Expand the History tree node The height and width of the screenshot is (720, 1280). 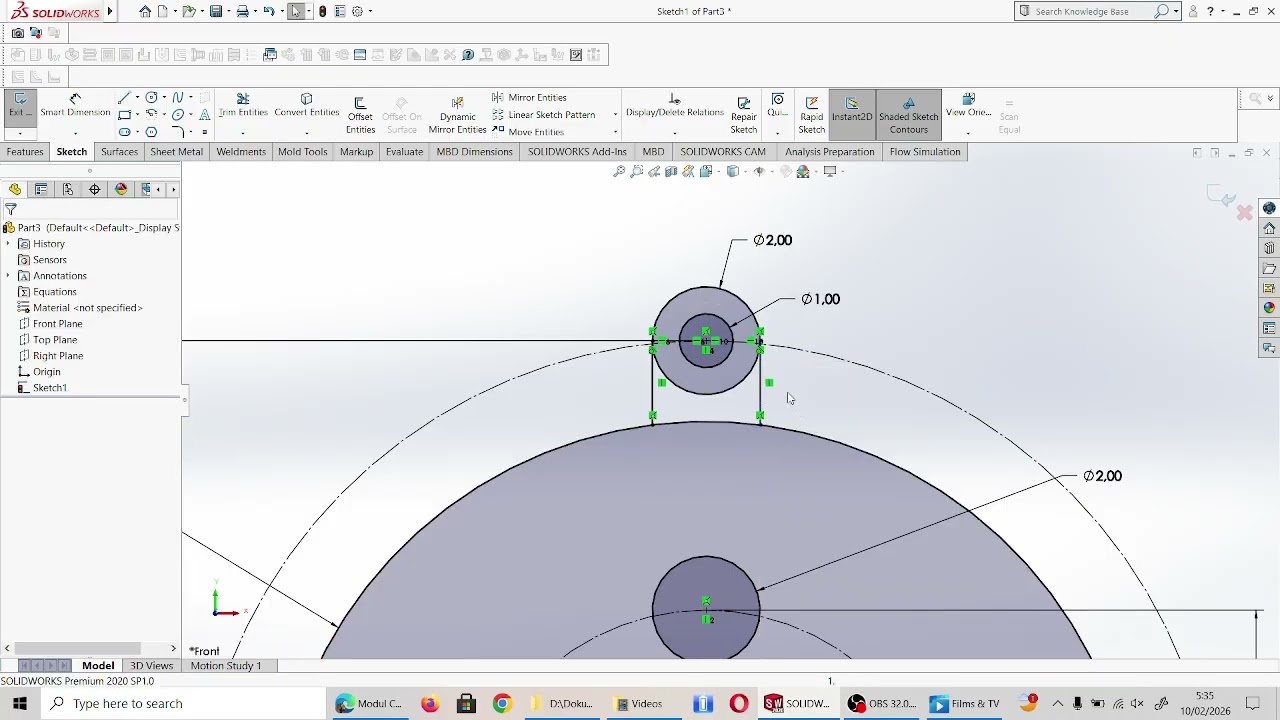pyautogui.click(x=8, y=244)
